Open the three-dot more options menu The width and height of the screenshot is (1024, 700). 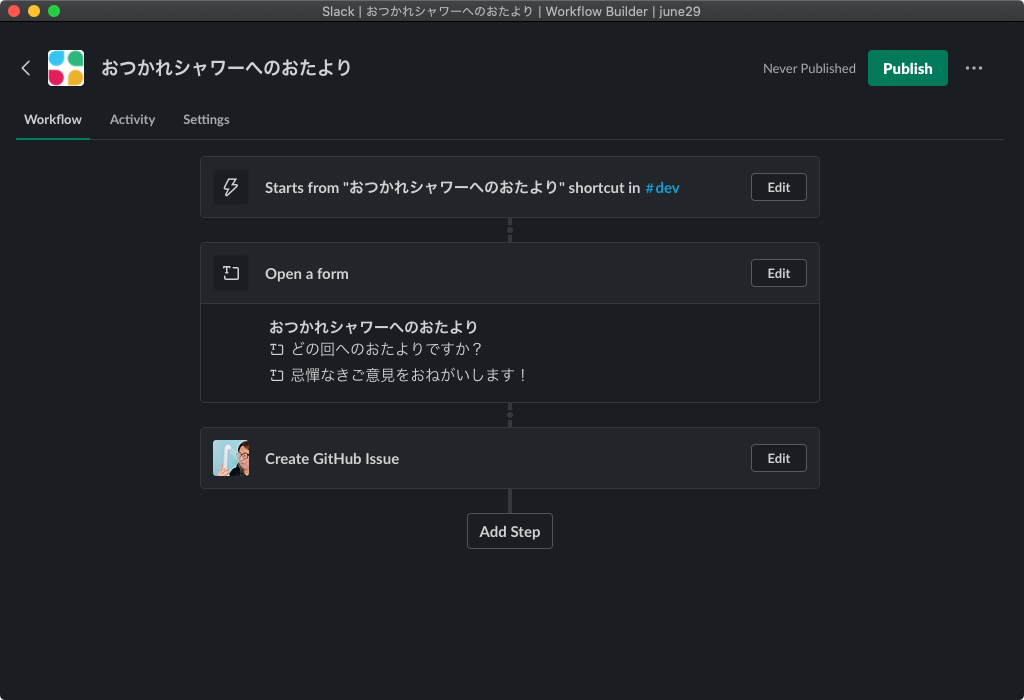coord(973,68)
